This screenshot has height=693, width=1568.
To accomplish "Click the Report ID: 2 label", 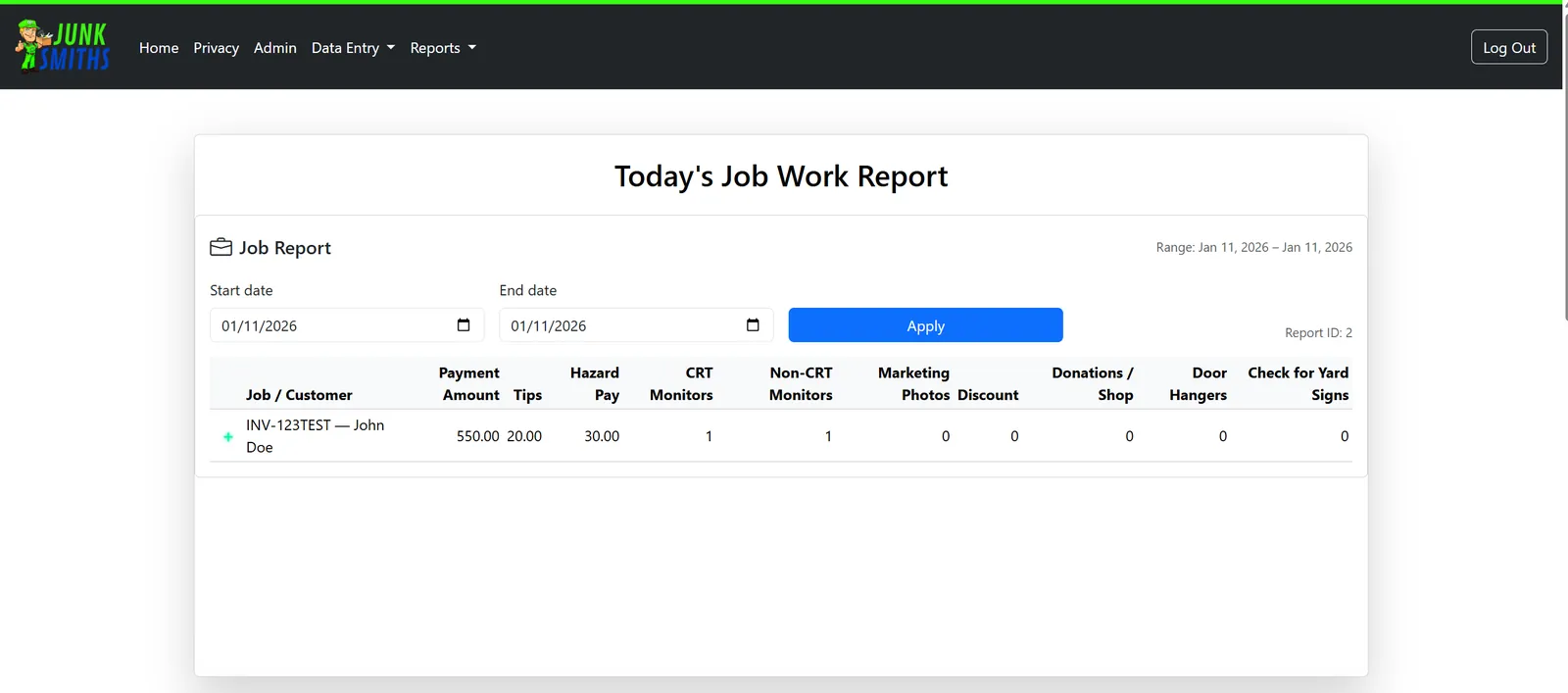I will [x=1318, y=333].
